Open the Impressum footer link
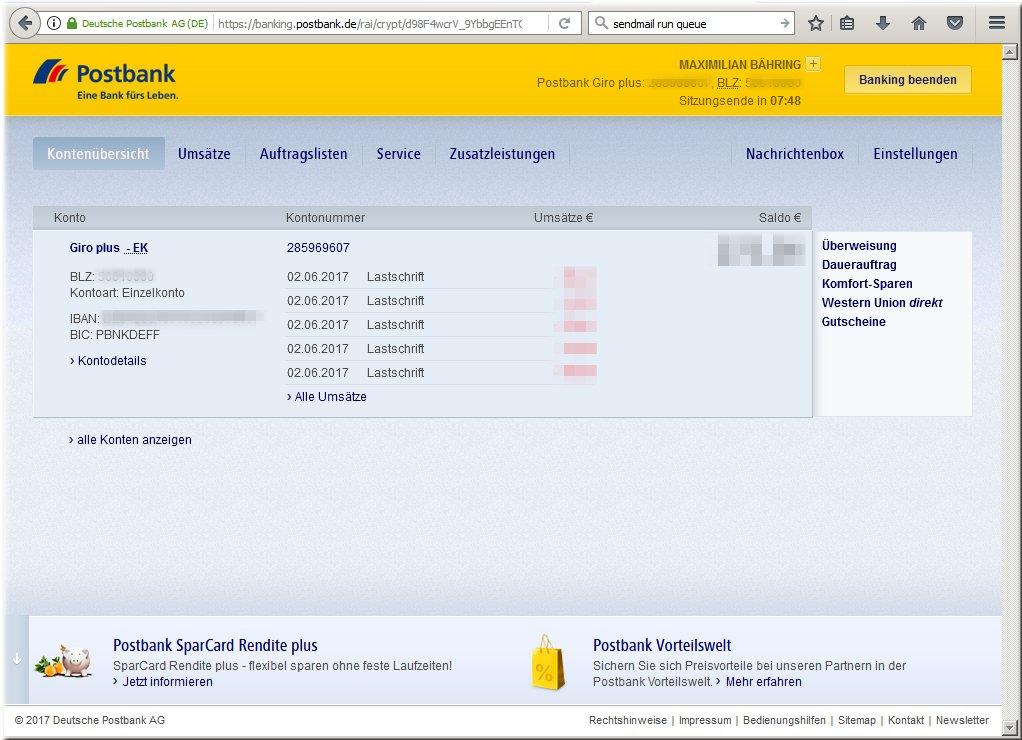 click(705, 720)
